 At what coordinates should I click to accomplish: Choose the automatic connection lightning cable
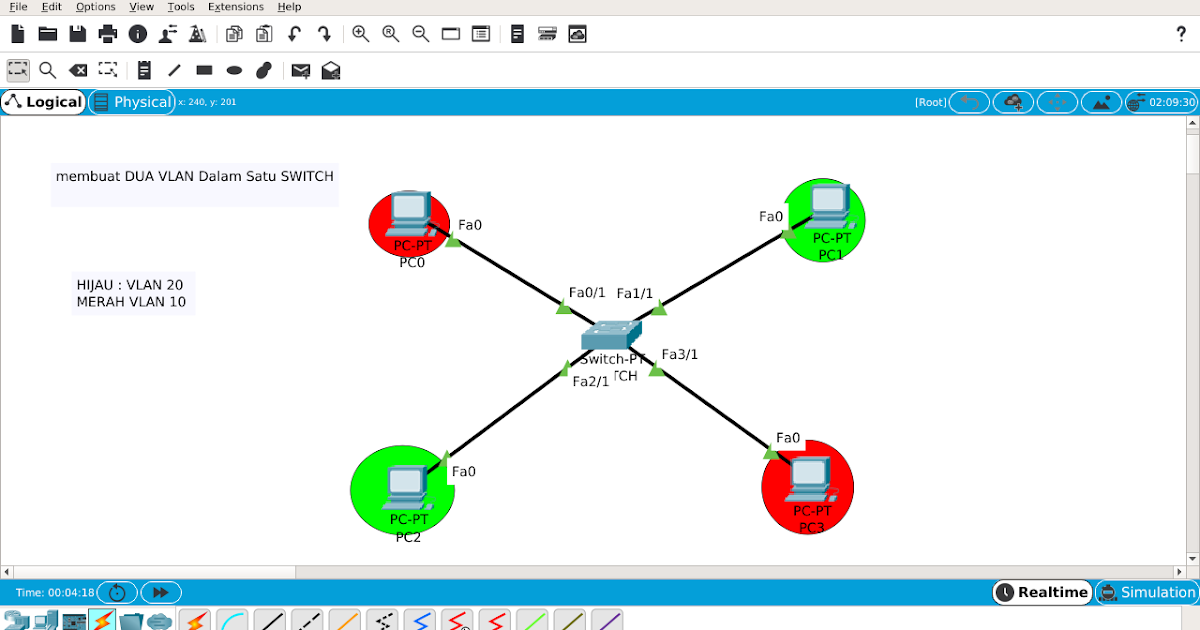195,620
